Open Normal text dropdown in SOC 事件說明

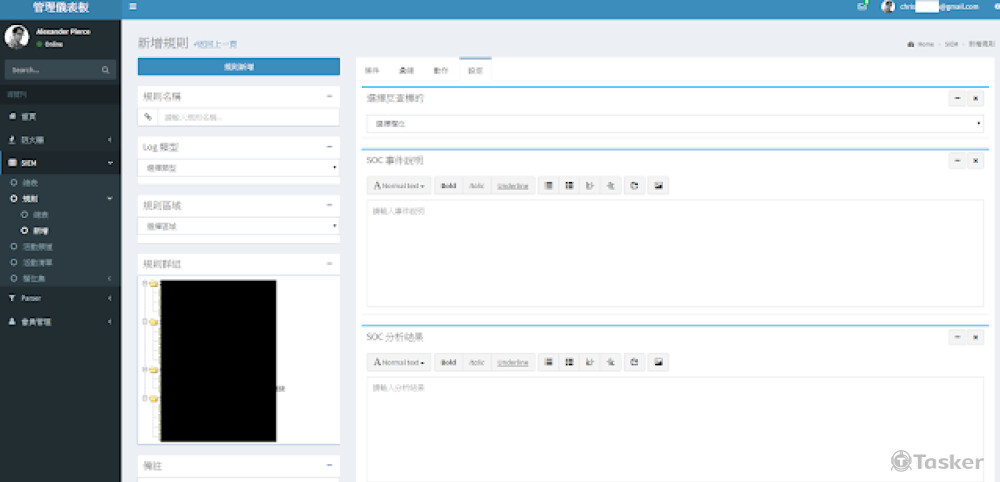point(399,185)
